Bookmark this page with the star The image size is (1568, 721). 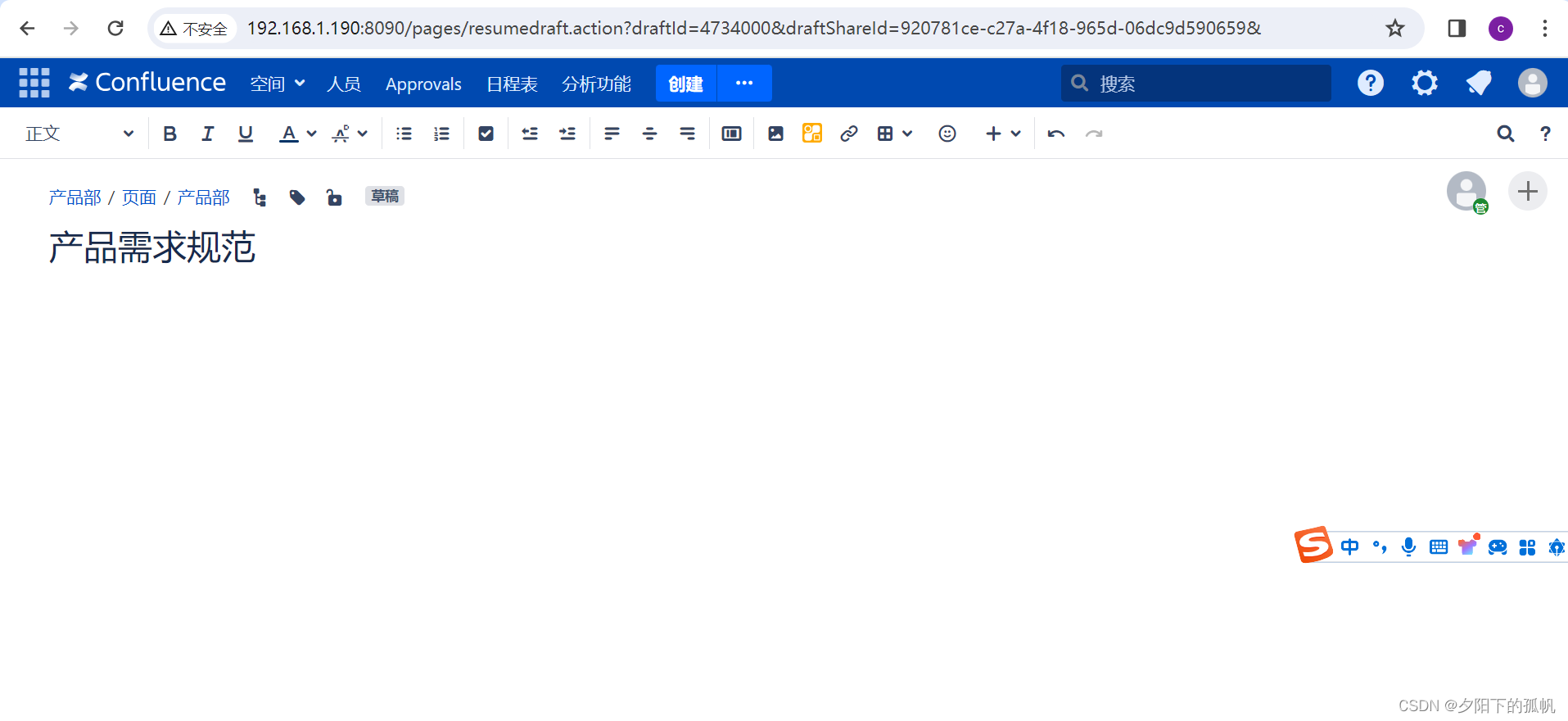pos(1395,29)
